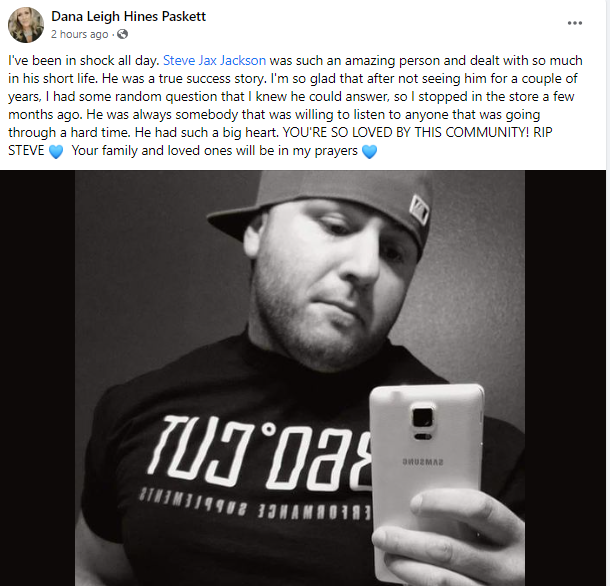Click the mirrored '360 CUT' shirt logo
The width and height of the screenshot is (610, 586).
259,452
